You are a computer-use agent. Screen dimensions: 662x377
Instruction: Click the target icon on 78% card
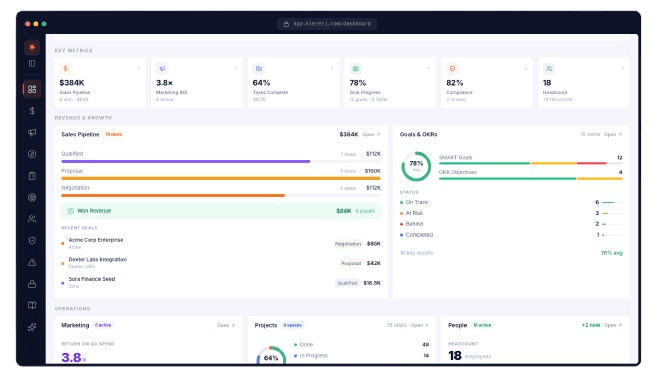(x=355, y=68)
